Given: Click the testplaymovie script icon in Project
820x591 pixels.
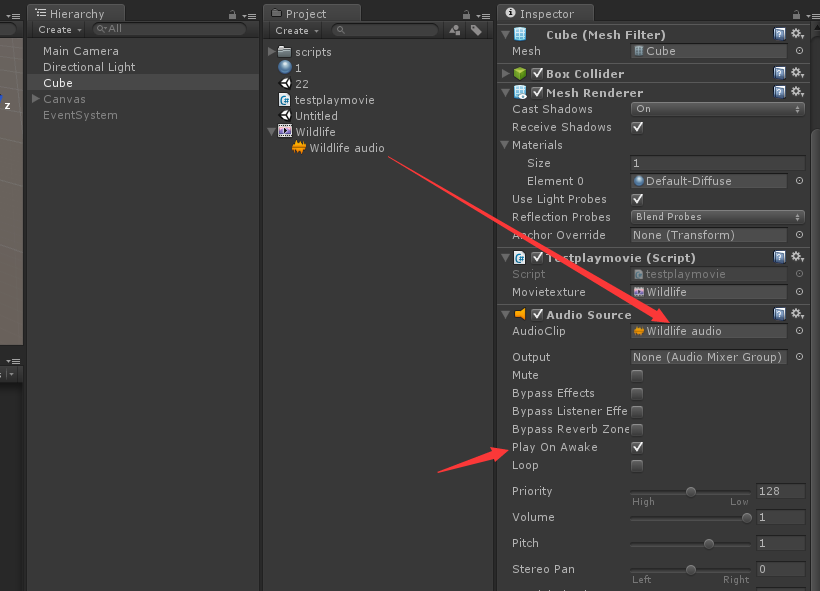Looking at the screenshot, I should [284, 100].
